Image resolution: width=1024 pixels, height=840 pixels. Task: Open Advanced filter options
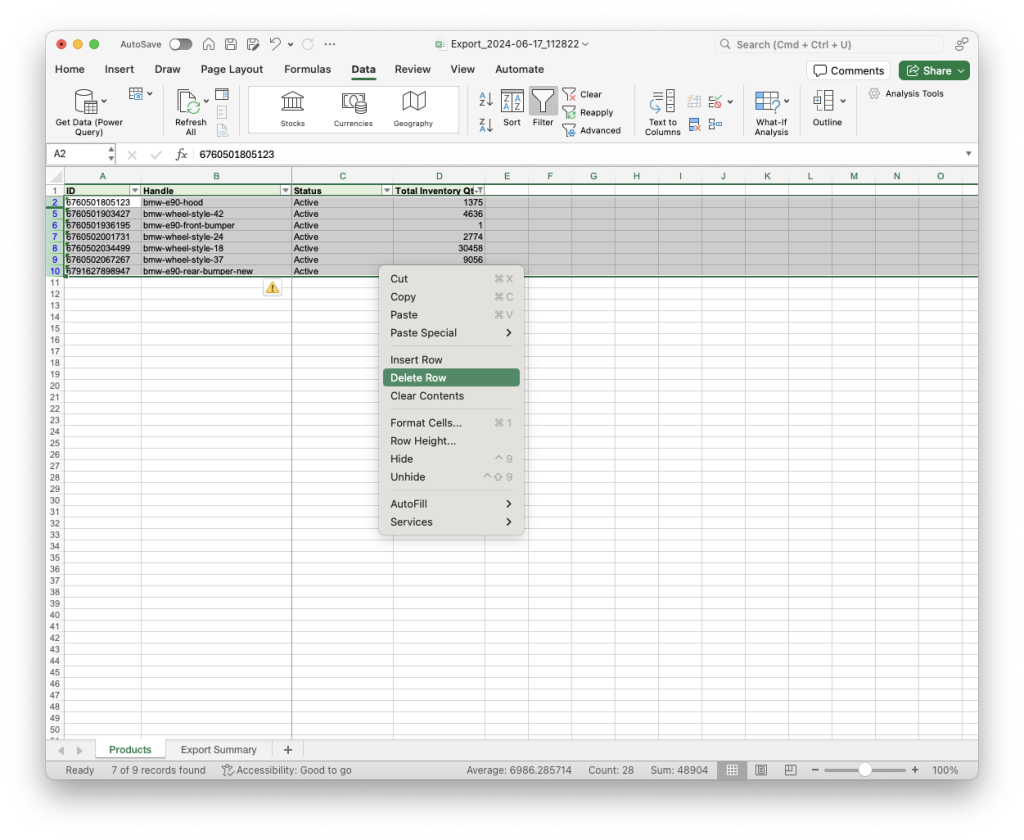pos(594,130)
